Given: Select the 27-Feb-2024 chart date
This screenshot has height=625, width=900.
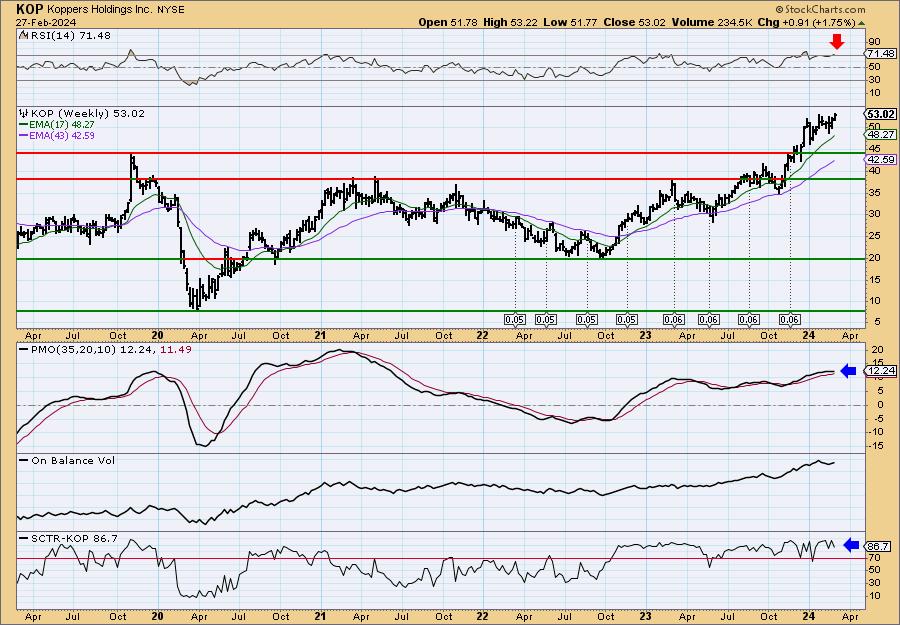Looking at the screenshot, I should [x=46, y=22].
